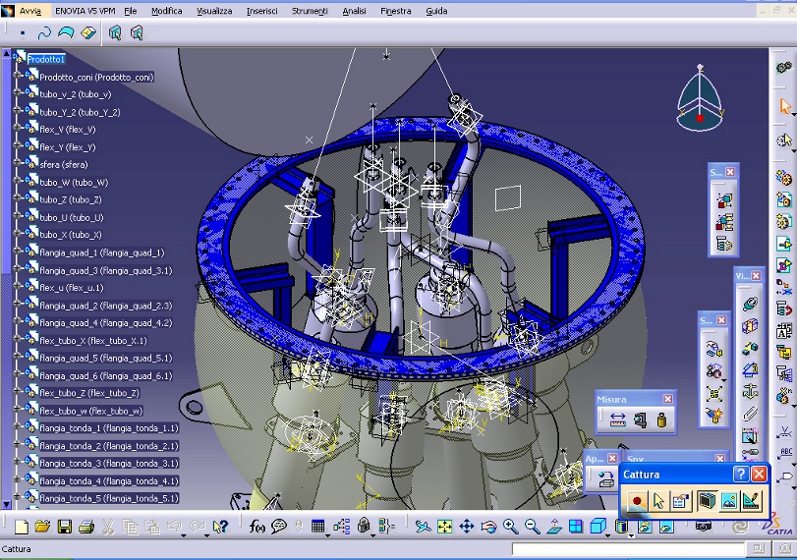The height and width of the screenshot is (560, 797).
Task: Open capture options icon in Cattura toolbar
Action: click(x=681, y=502)
